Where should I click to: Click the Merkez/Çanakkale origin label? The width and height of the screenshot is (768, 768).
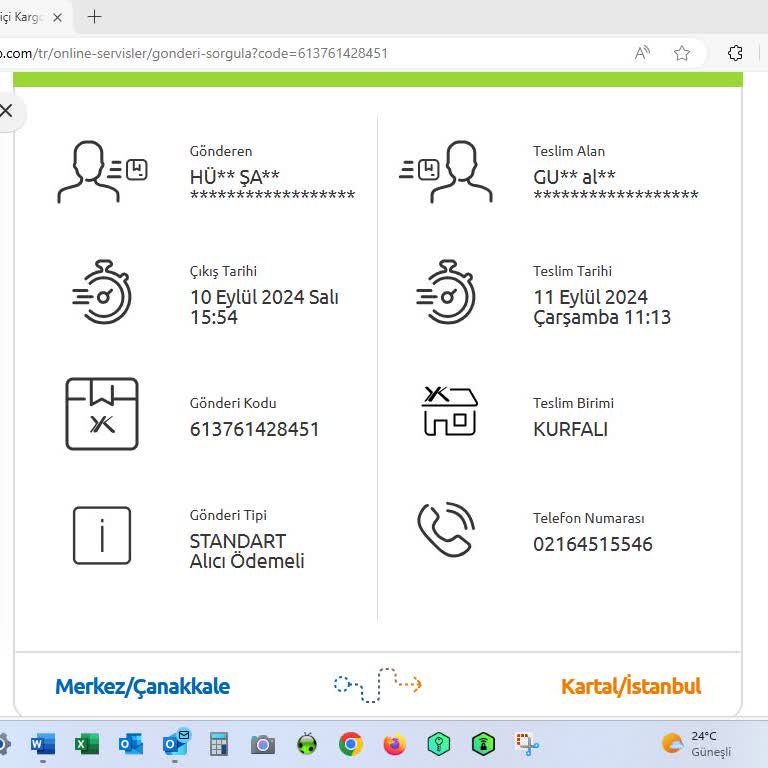(142, 686)
